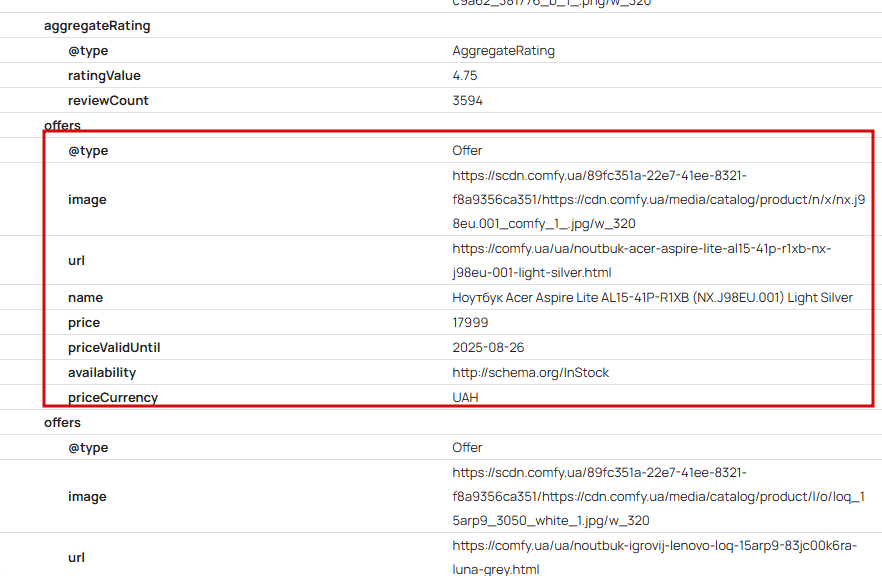Open the Lenovo loq_15arp9 image URL
The height and width of the screenshot is (576, 882).
(658, 497)
